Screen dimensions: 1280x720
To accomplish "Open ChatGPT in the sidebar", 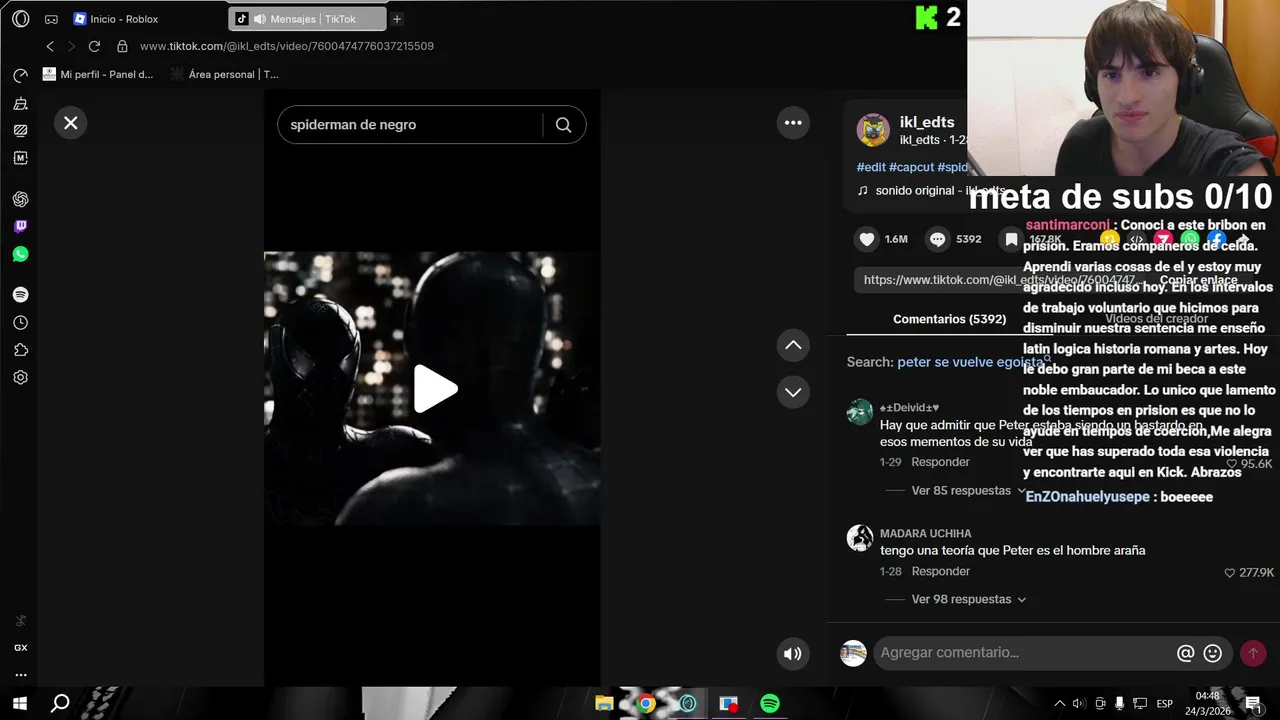I will click(x=20, y=199).
